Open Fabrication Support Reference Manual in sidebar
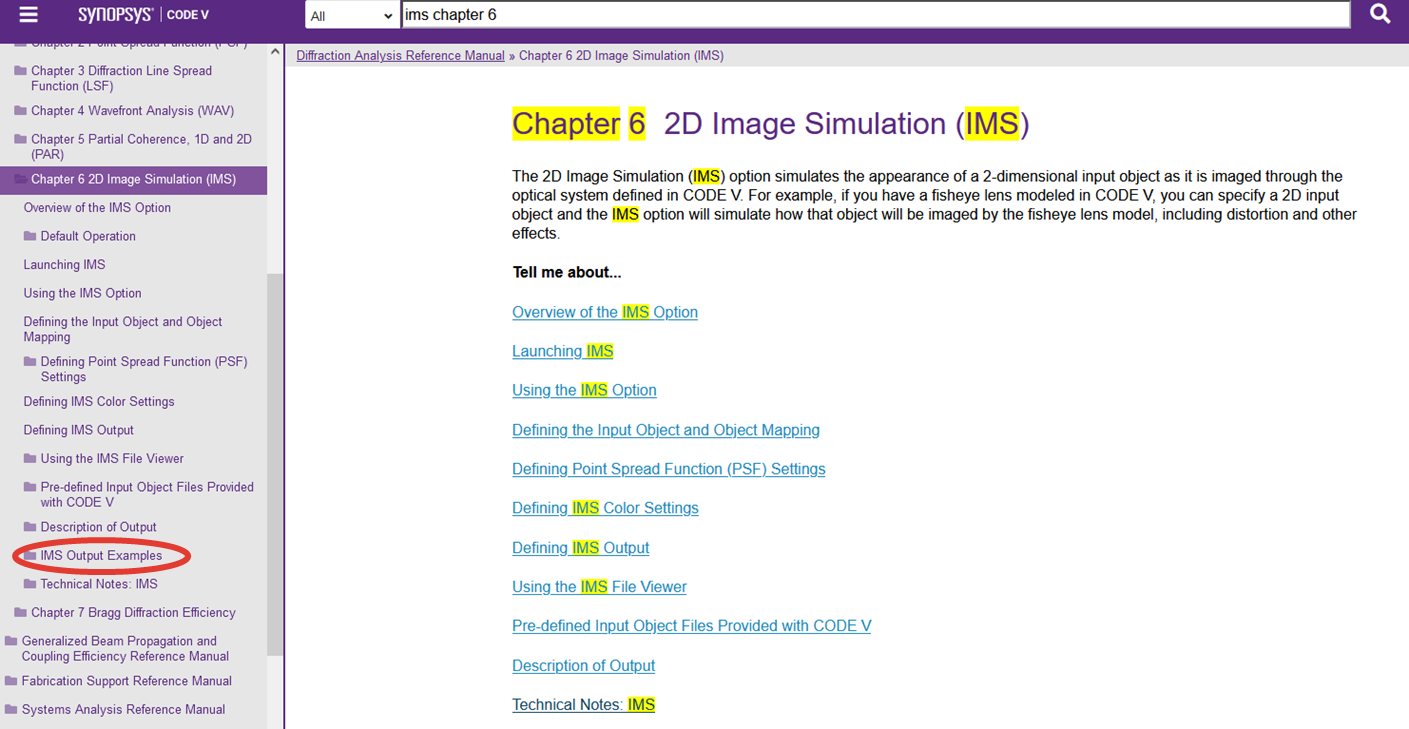The image size is (1409, 729). pos(127,681)
